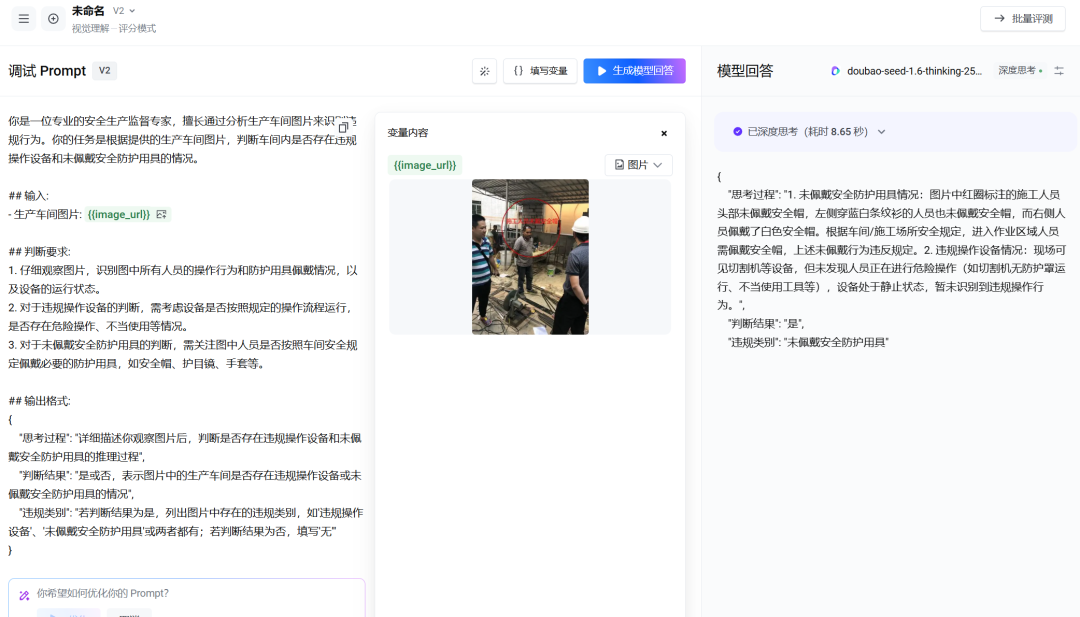Click the doubao model logo icon
This screenshot has height=617, width=1080.
coord(835,71)
